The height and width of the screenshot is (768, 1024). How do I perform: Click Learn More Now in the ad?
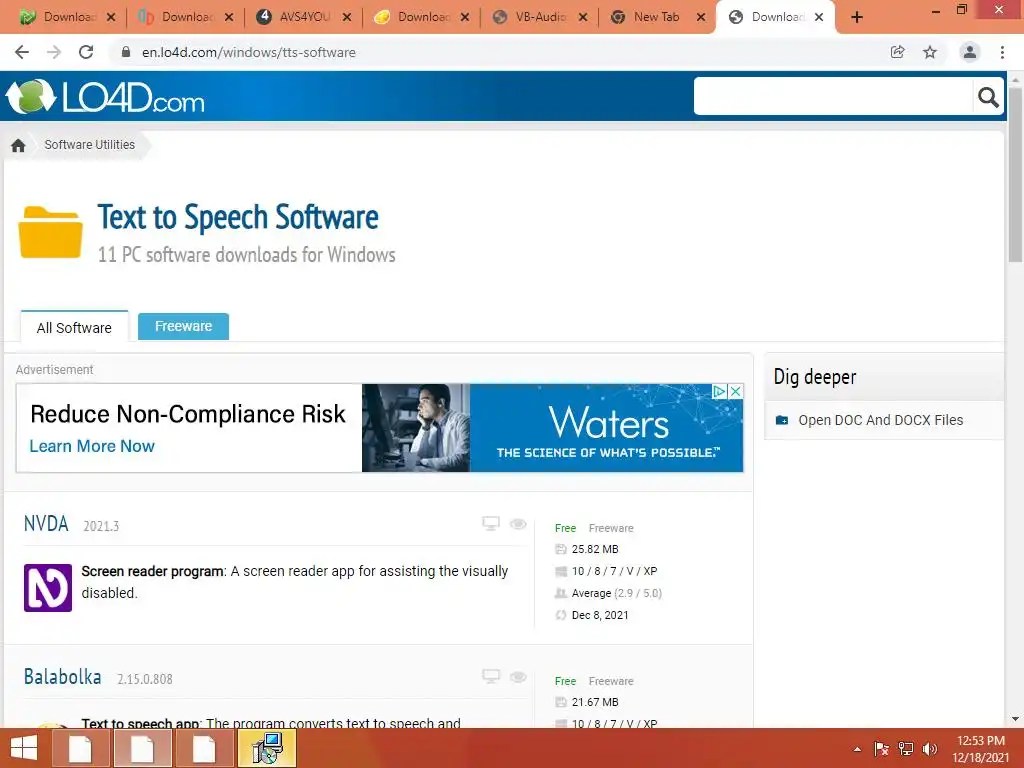92,446
